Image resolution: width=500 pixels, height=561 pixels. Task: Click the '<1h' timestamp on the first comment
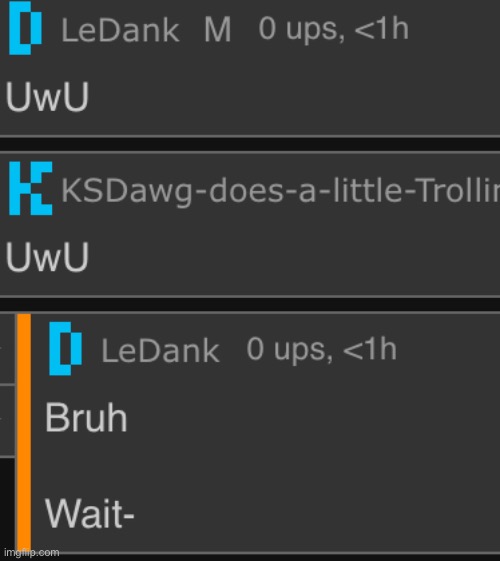point(381,29)
